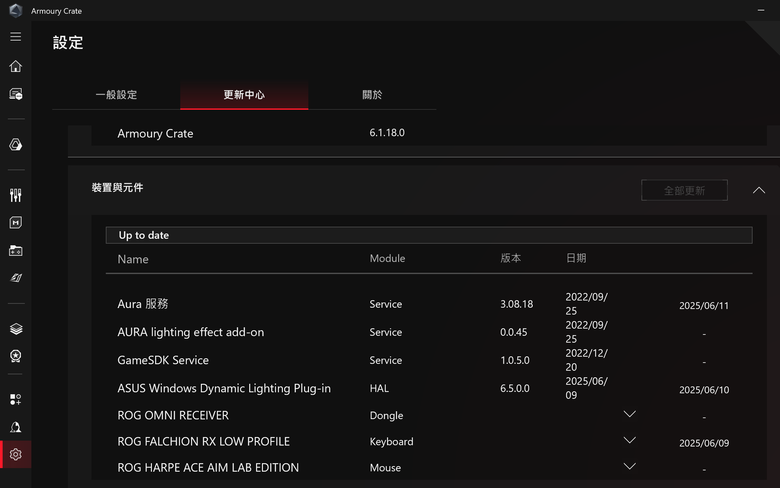Click the 2025/06/10 date value

click(x=704, y=390)
